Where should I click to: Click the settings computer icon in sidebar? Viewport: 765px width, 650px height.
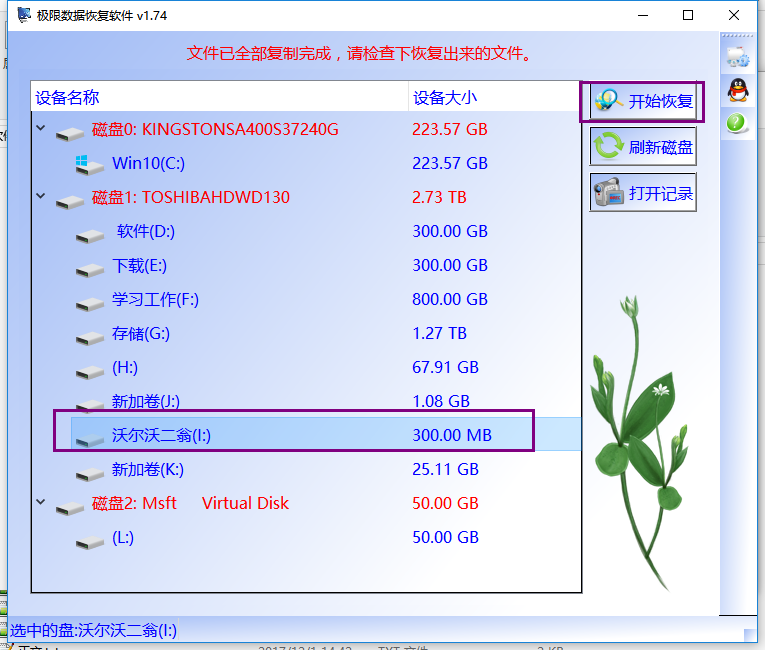pos(737,57)
